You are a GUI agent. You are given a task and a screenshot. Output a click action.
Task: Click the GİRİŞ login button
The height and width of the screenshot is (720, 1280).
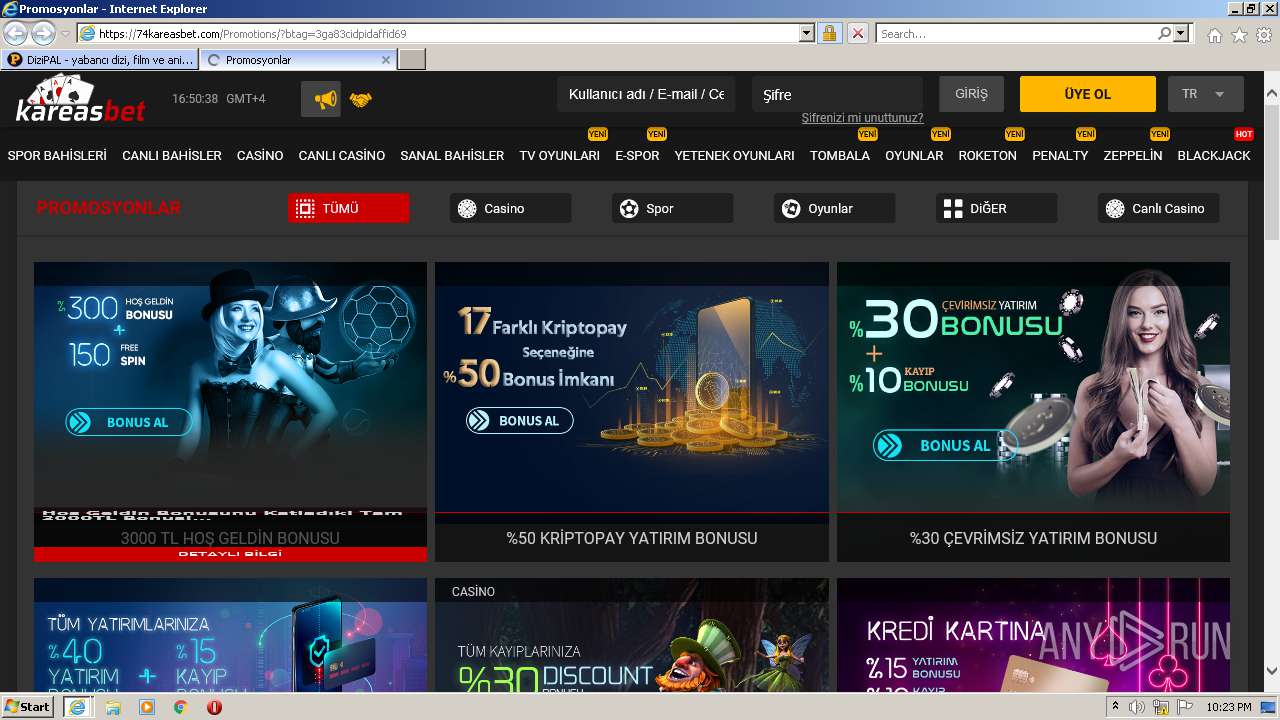click(x=971, y=94)
